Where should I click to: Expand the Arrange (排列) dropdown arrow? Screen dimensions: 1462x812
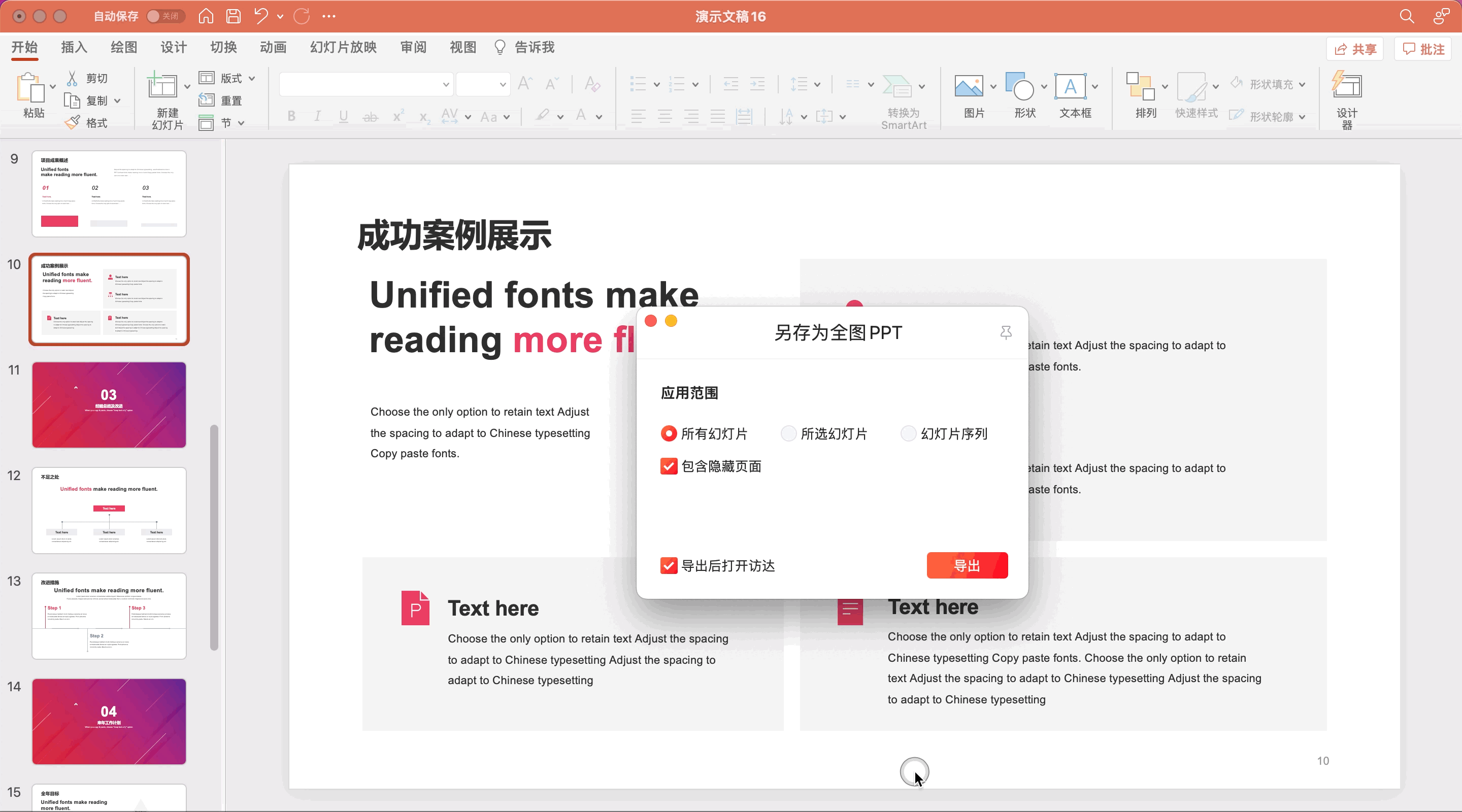1165,87
